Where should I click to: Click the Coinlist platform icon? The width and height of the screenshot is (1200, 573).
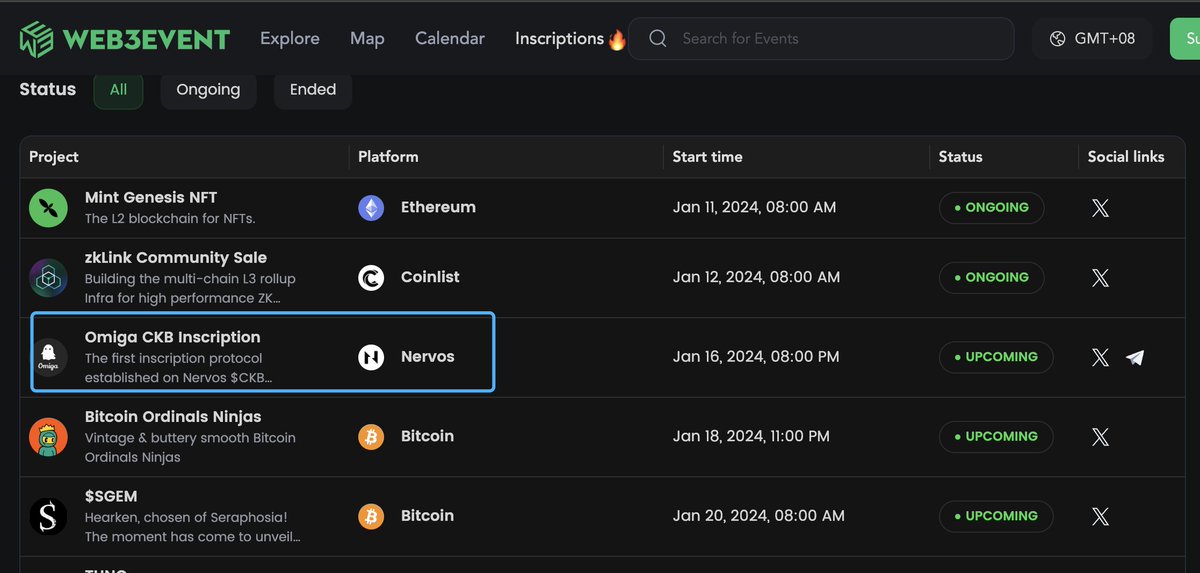pyautogui.click(x=371, y=278)
